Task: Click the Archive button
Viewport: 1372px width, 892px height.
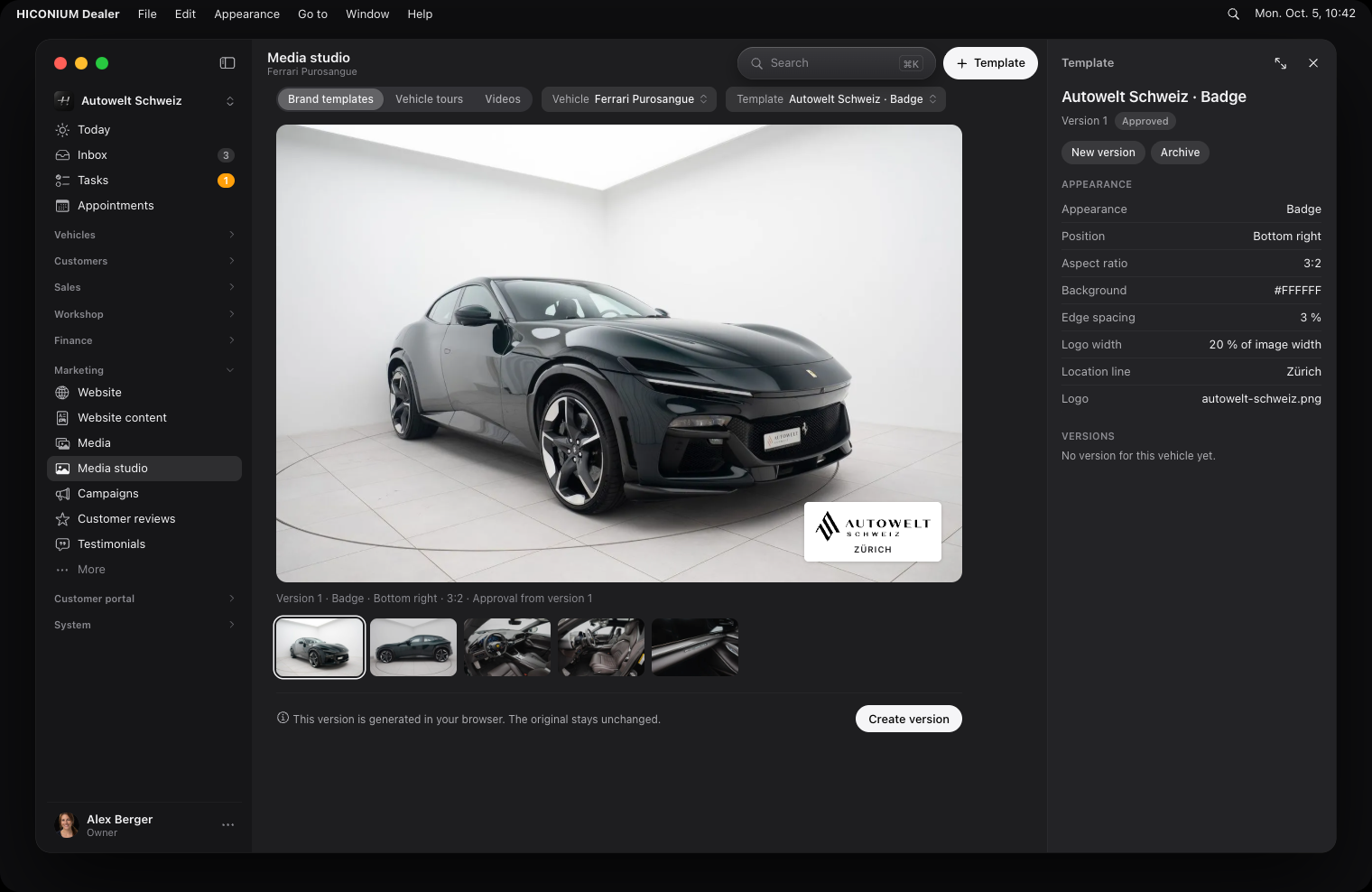Action: [x=1180, y=153]
